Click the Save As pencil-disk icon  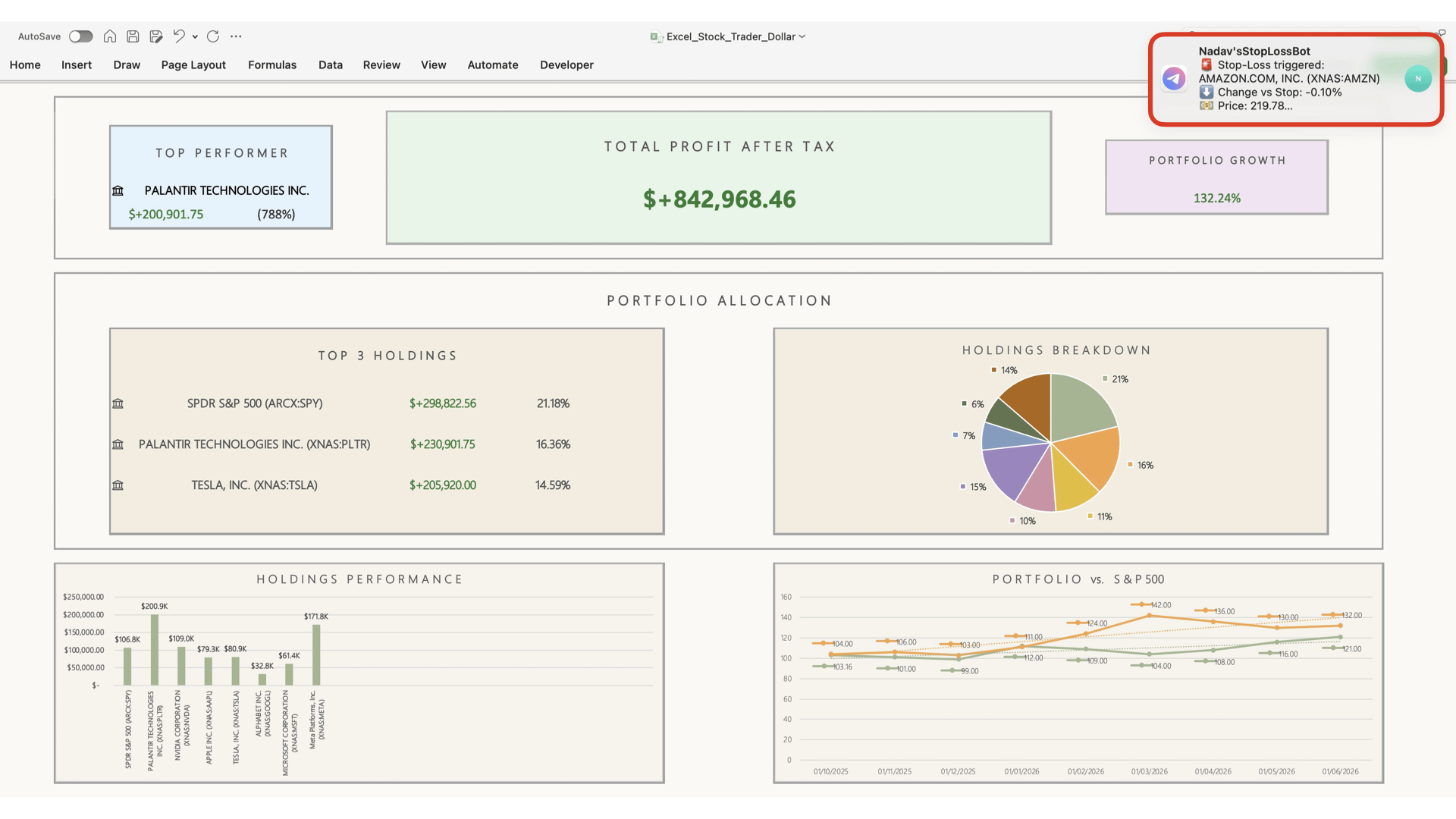coord(156,36)
